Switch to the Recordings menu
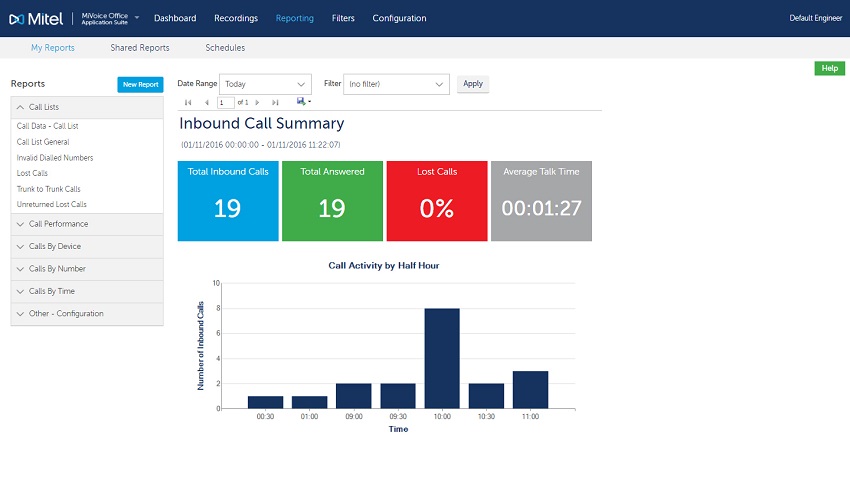The width and height of the screenshot is (850, 478). pyautogui.click(x=236, y=18)
